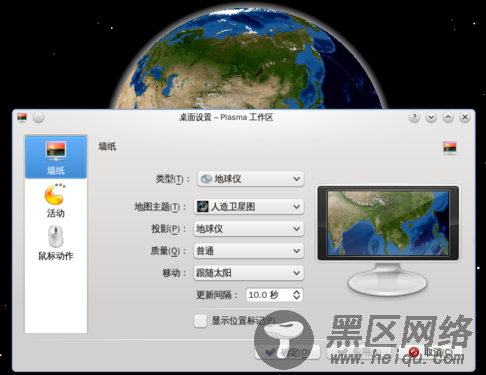This screenshot has width=486, height=375.
Task: Select the 墙纸 wallpaper category in sidebar
Action: (56, 157)
